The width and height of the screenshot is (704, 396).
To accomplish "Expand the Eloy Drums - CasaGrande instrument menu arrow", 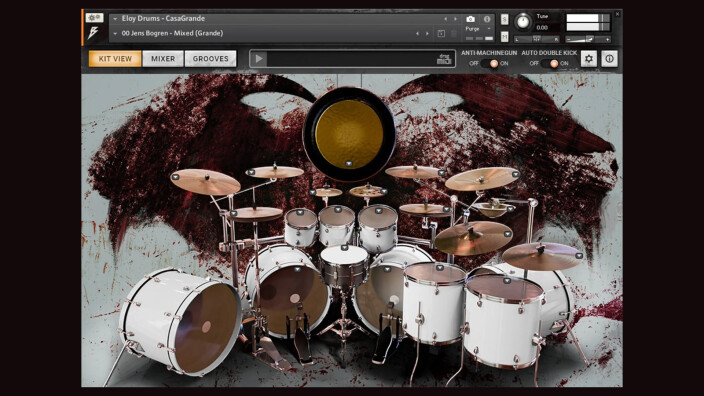I will (x=115, y=19).
